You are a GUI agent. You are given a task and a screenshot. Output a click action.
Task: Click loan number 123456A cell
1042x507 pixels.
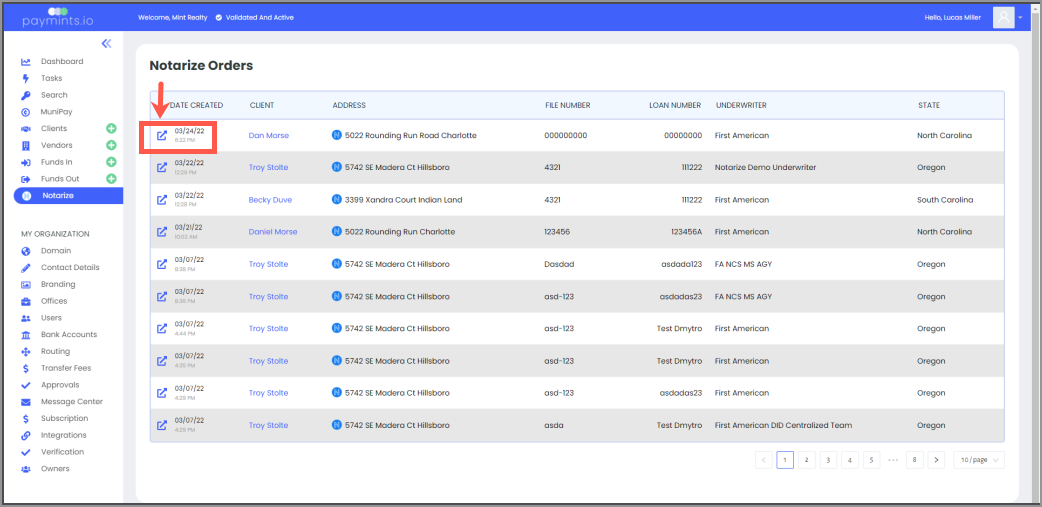point(686,232)
